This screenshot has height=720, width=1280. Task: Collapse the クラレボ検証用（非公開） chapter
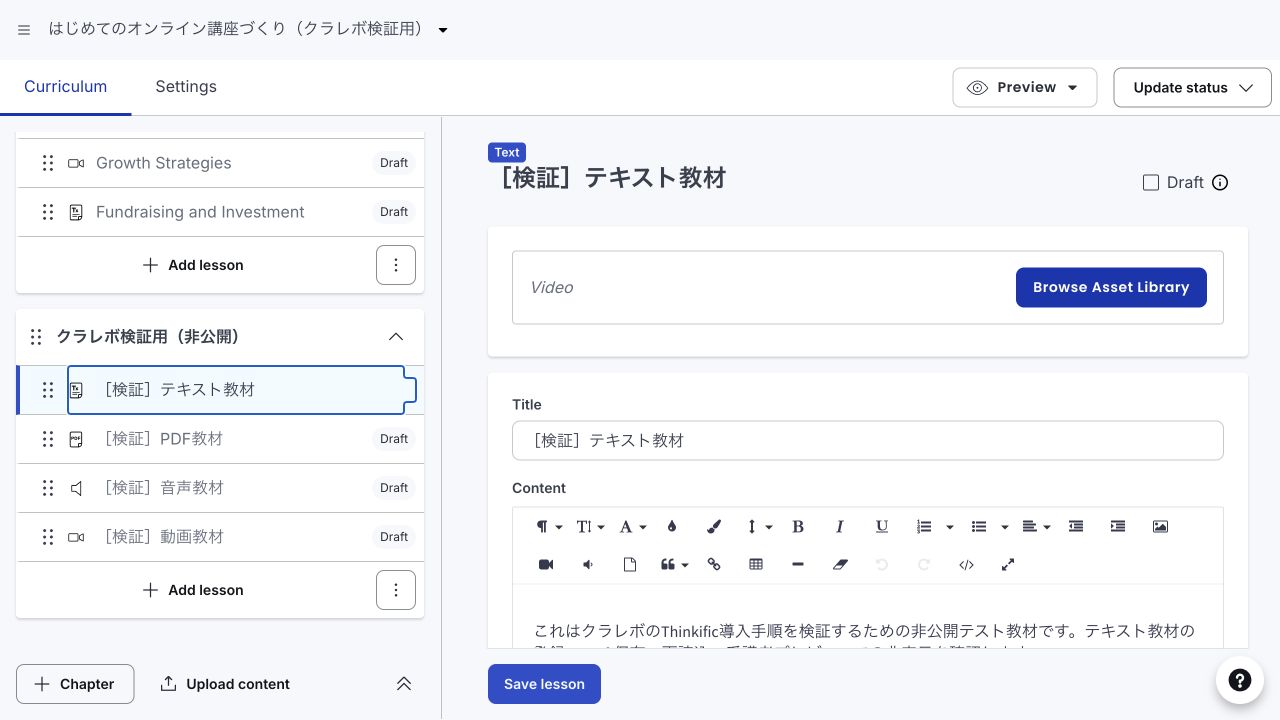tap(396, 337)
